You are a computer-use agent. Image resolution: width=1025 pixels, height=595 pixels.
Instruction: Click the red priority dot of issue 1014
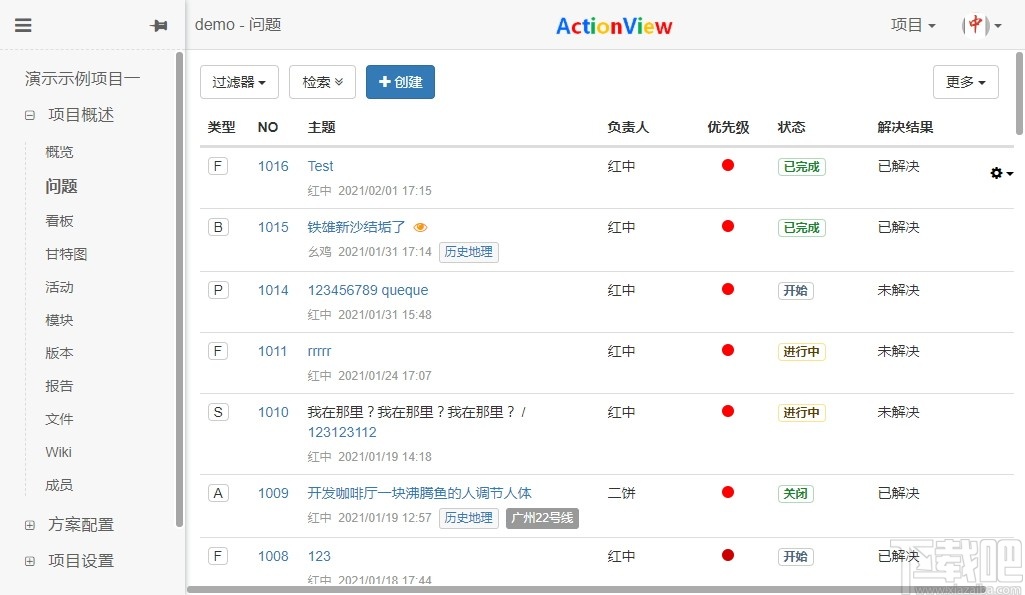728,290
